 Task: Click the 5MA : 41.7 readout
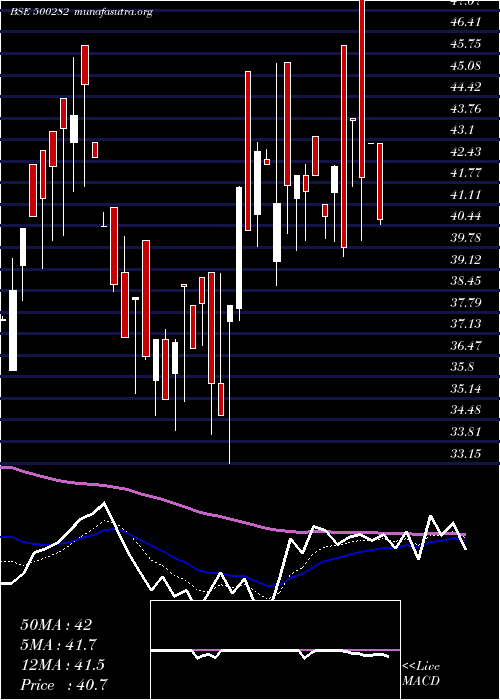coord(58,645)
